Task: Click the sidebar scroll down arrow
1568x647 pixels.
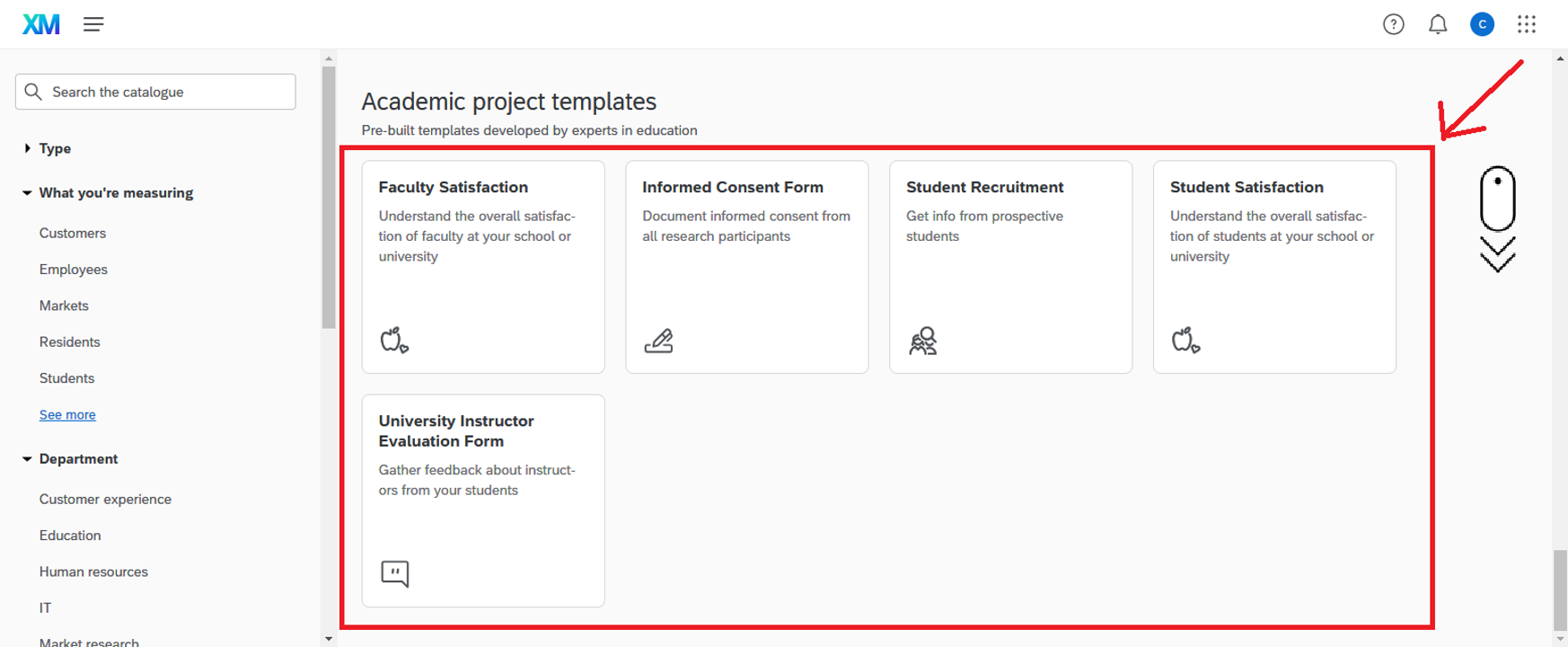Action: pyautogui.click(x=329, y=639)
